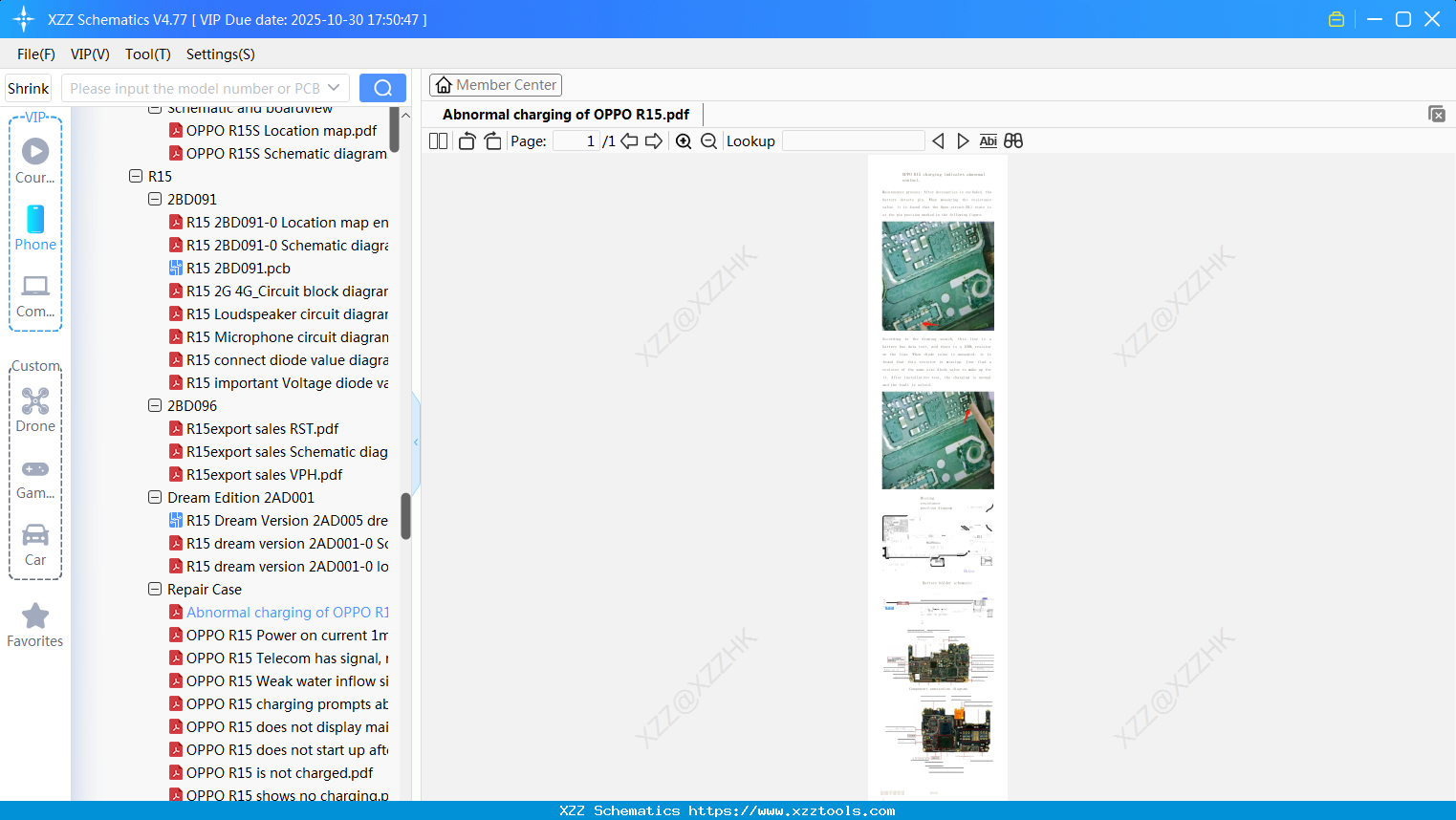Viewport: 1456px width, 820px height.
Task: Open OPPO R15 Telecom has signal file
Action: click(x=278, y=658)
